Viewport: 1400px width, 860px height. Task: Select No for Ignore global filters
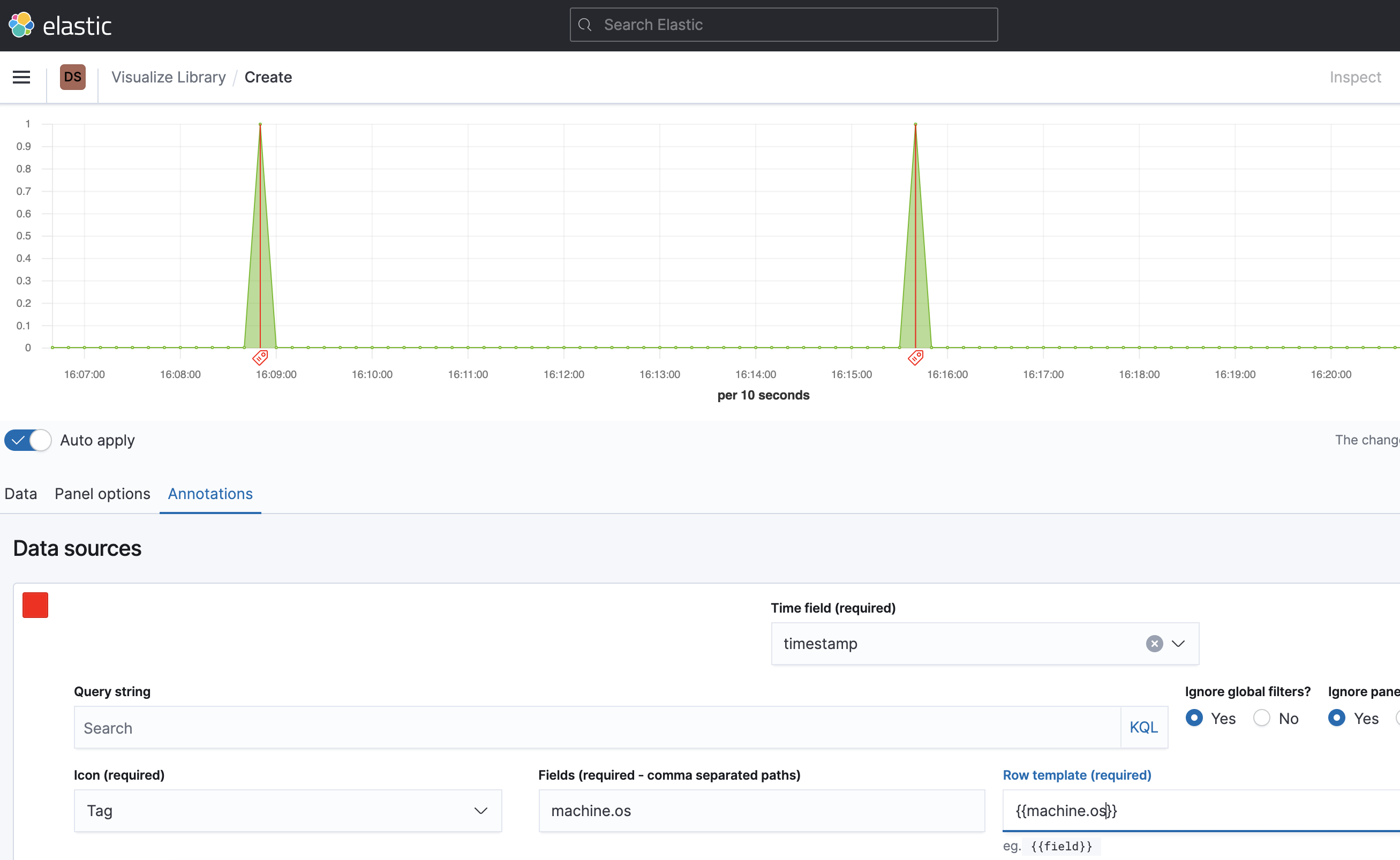pyautogui.click(x=1262, y=719)
